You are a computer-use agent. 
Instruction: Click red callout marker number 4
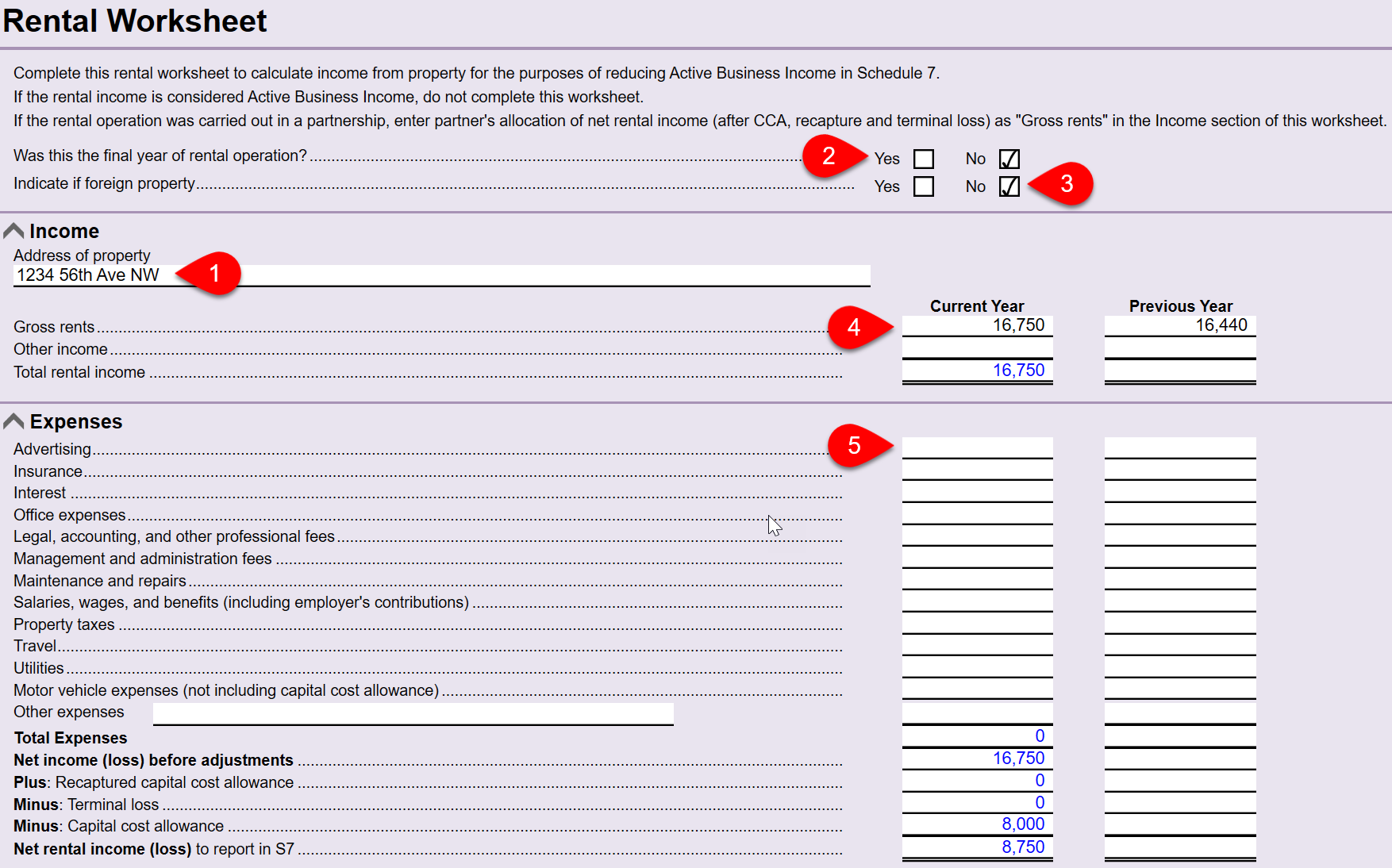click(854, 327)
